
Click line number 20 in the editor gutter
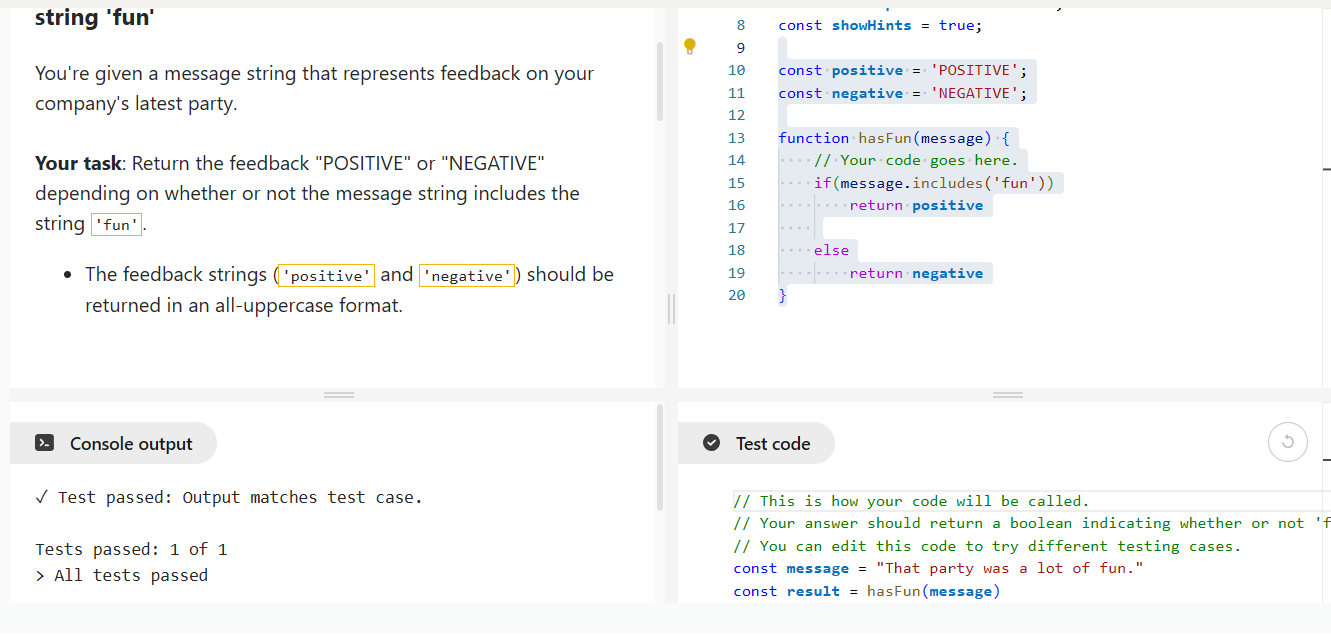click(736, 296)
